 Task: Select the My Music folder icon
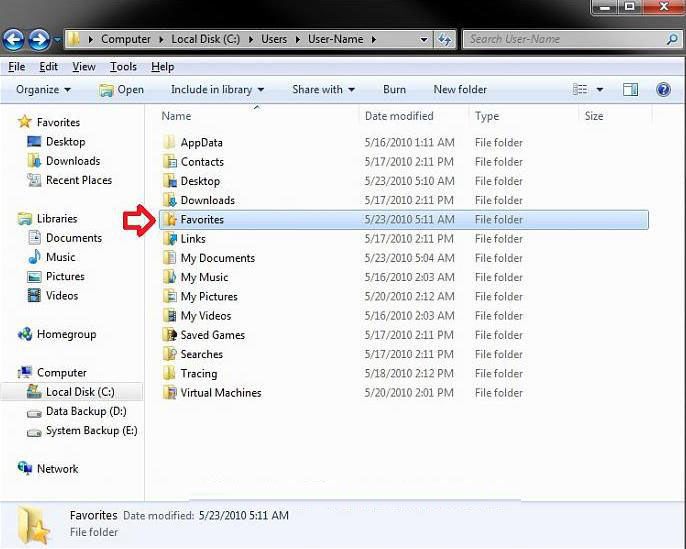[x=169, y=277]
